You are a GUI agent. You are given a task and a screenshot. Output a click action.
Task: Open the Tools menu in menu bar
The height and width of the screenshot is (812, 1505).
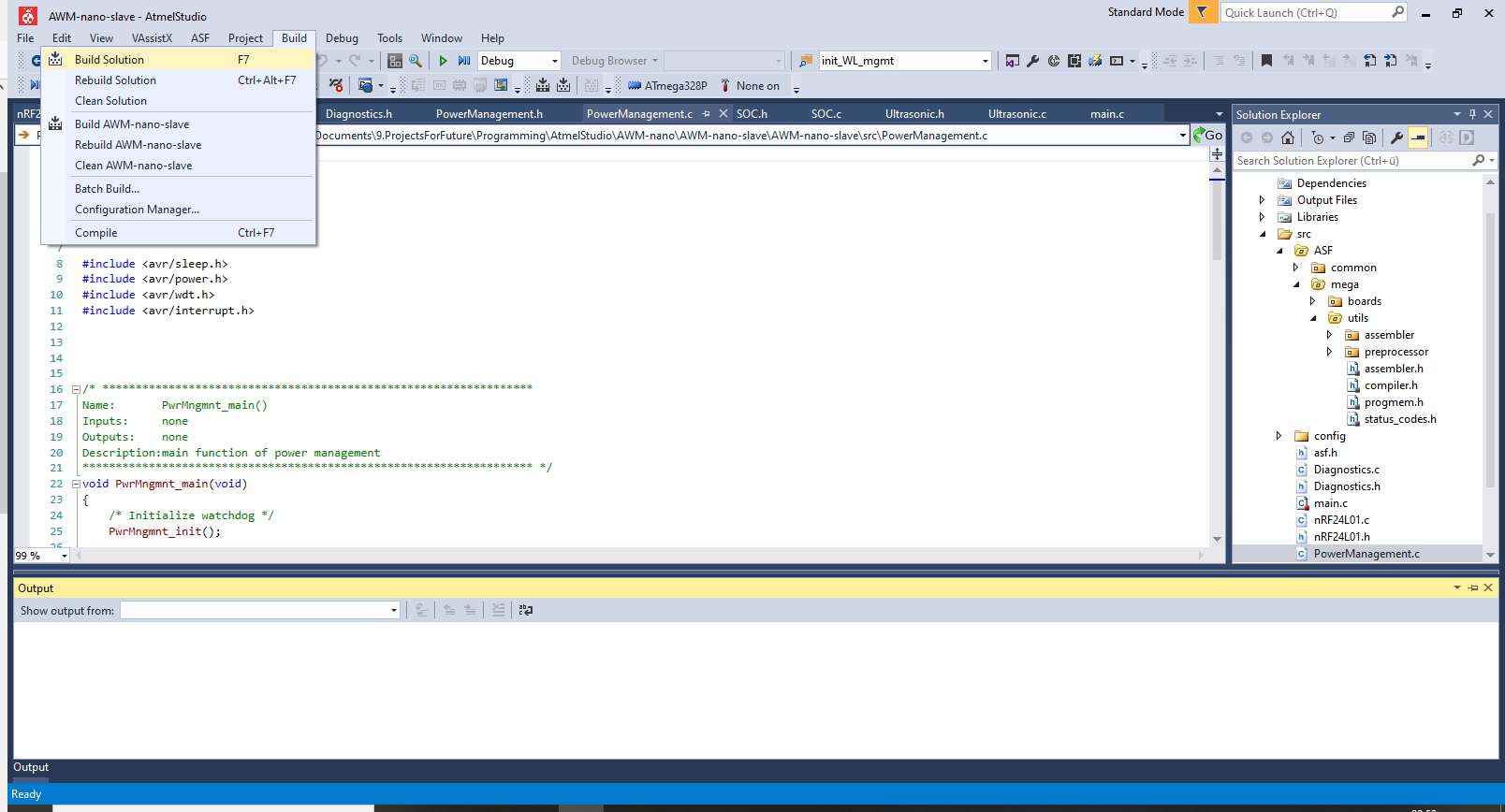(389, 38)
